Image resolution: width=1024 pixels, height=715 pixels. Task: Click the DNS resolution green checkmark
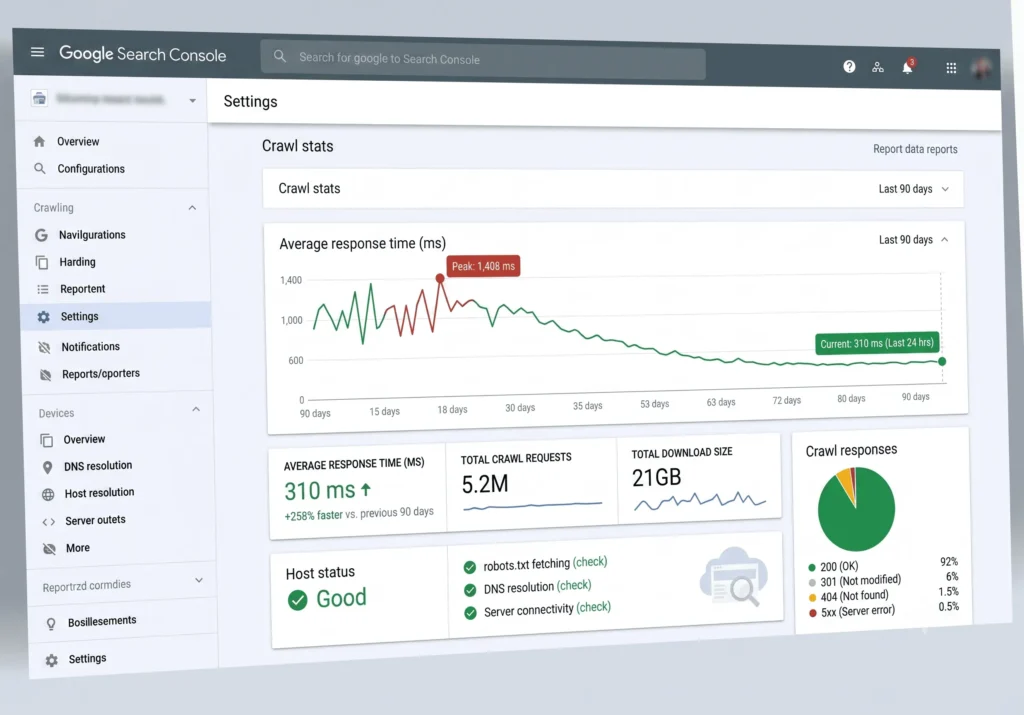coord(470,590)
